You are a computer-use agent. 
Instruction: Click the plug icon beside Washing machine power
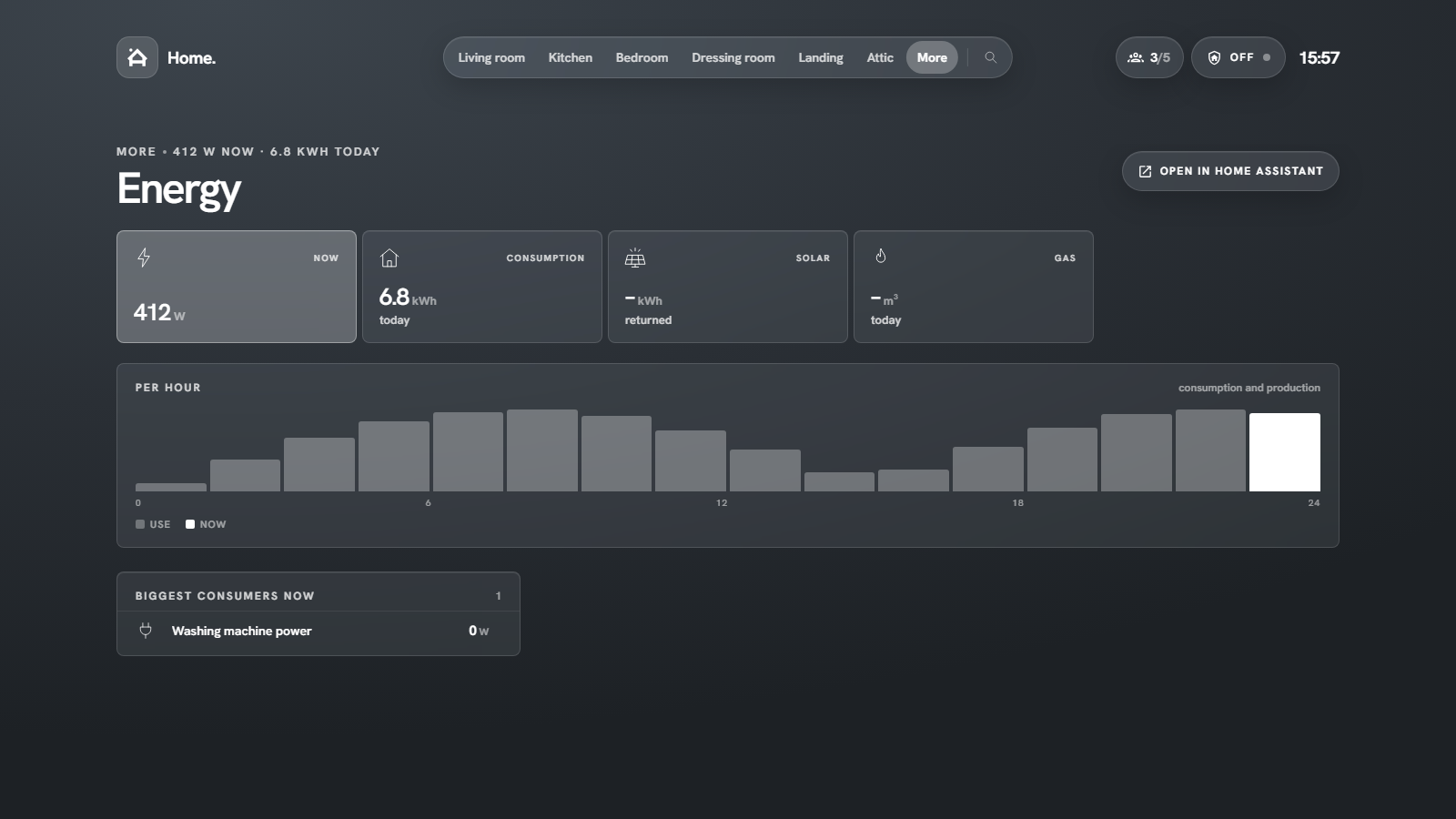pyautogui.click(x=146, y=631)
